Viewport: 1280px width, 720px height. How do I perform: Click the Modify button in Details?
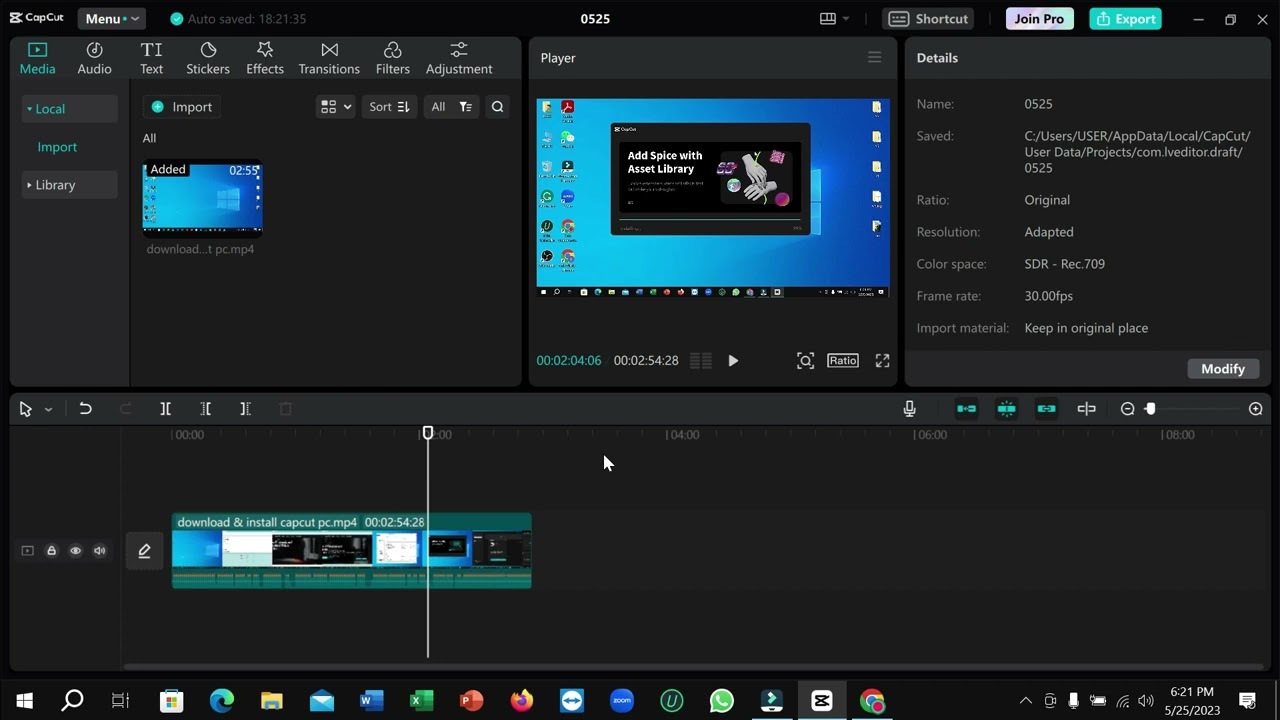click(1223, 369)
